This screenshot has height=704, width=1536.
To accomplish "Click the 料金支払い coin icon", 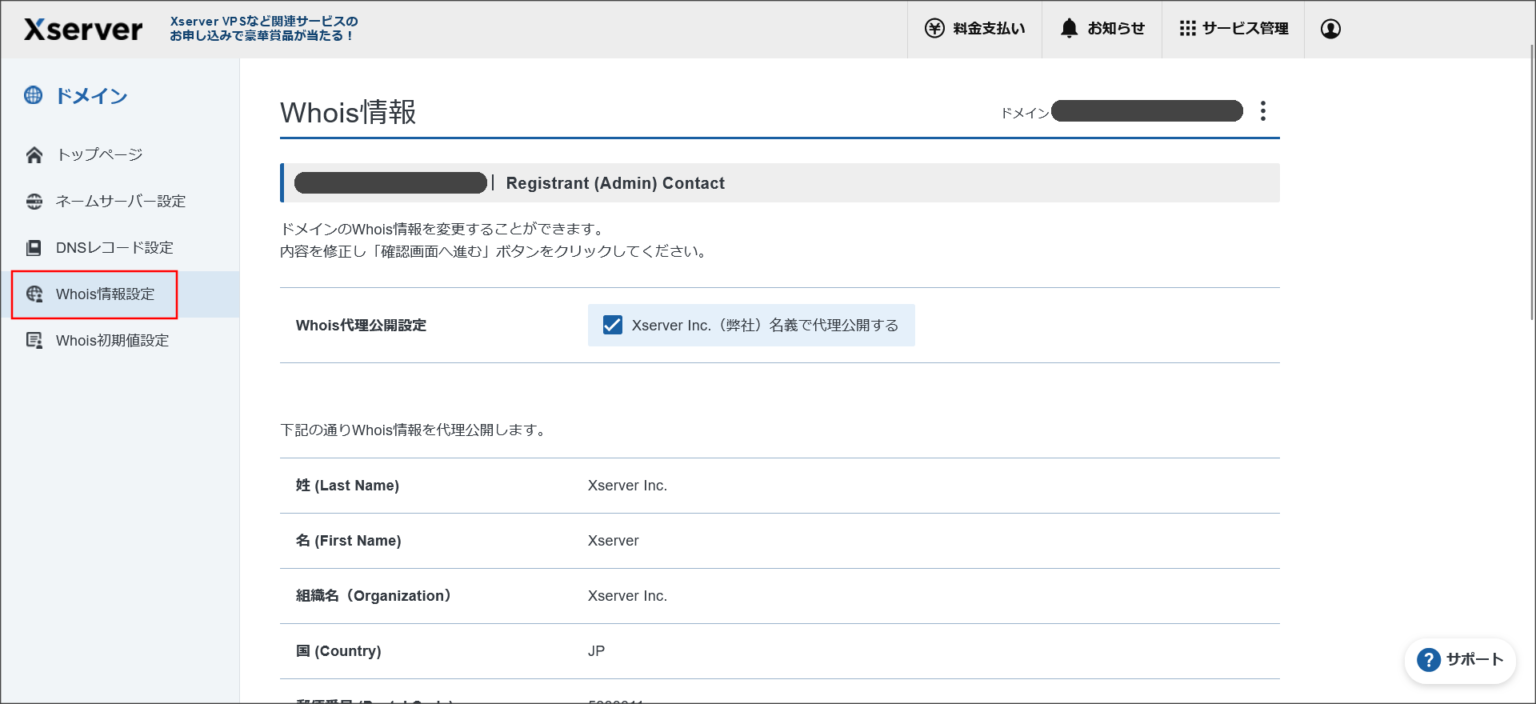I will [x=935, y=28].
